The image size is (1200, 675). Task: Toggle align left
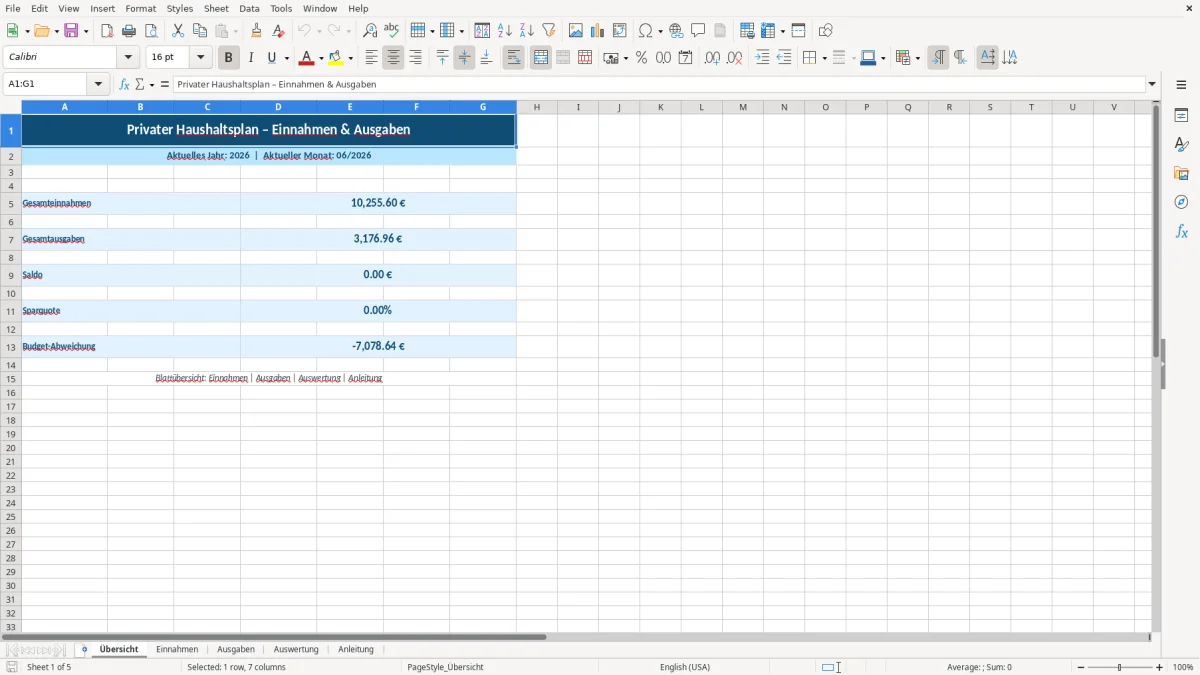click(x=372, y=58)
